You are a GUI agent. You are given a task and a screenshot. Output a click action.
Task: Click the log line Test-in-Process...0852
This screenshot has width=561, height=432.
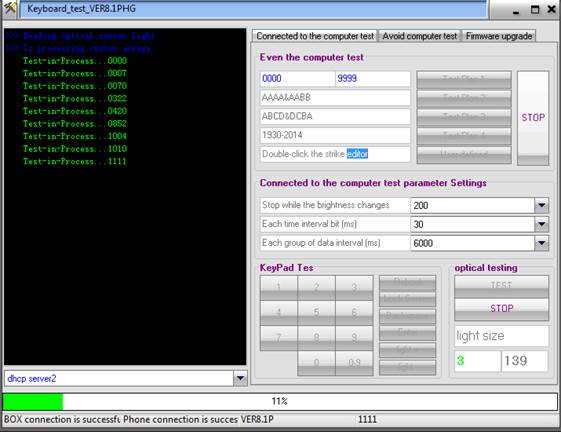click(75, 123)
